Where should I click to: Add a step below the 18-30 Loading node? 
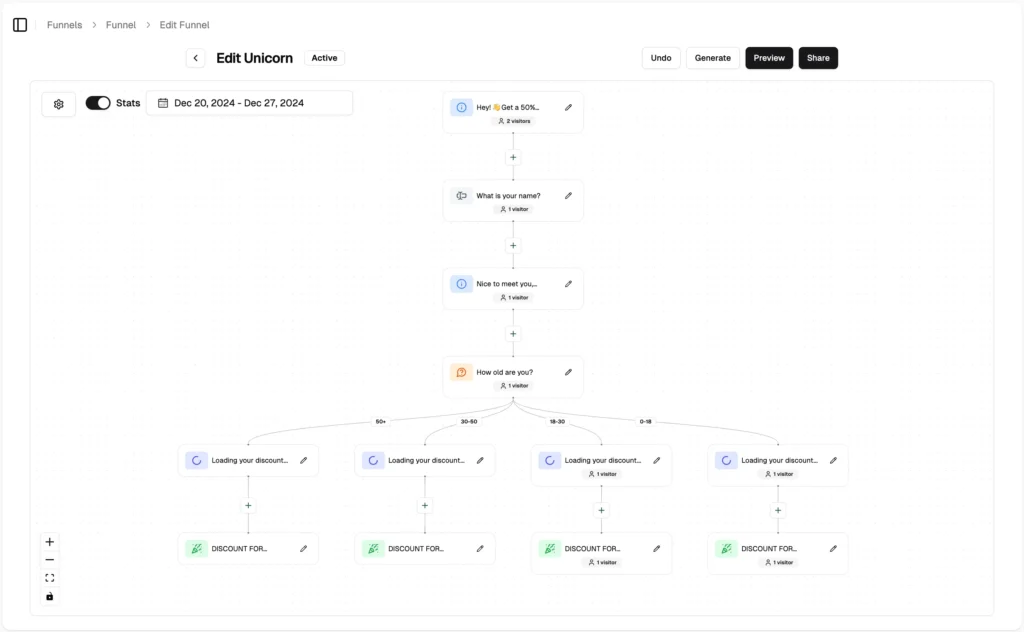601,510
